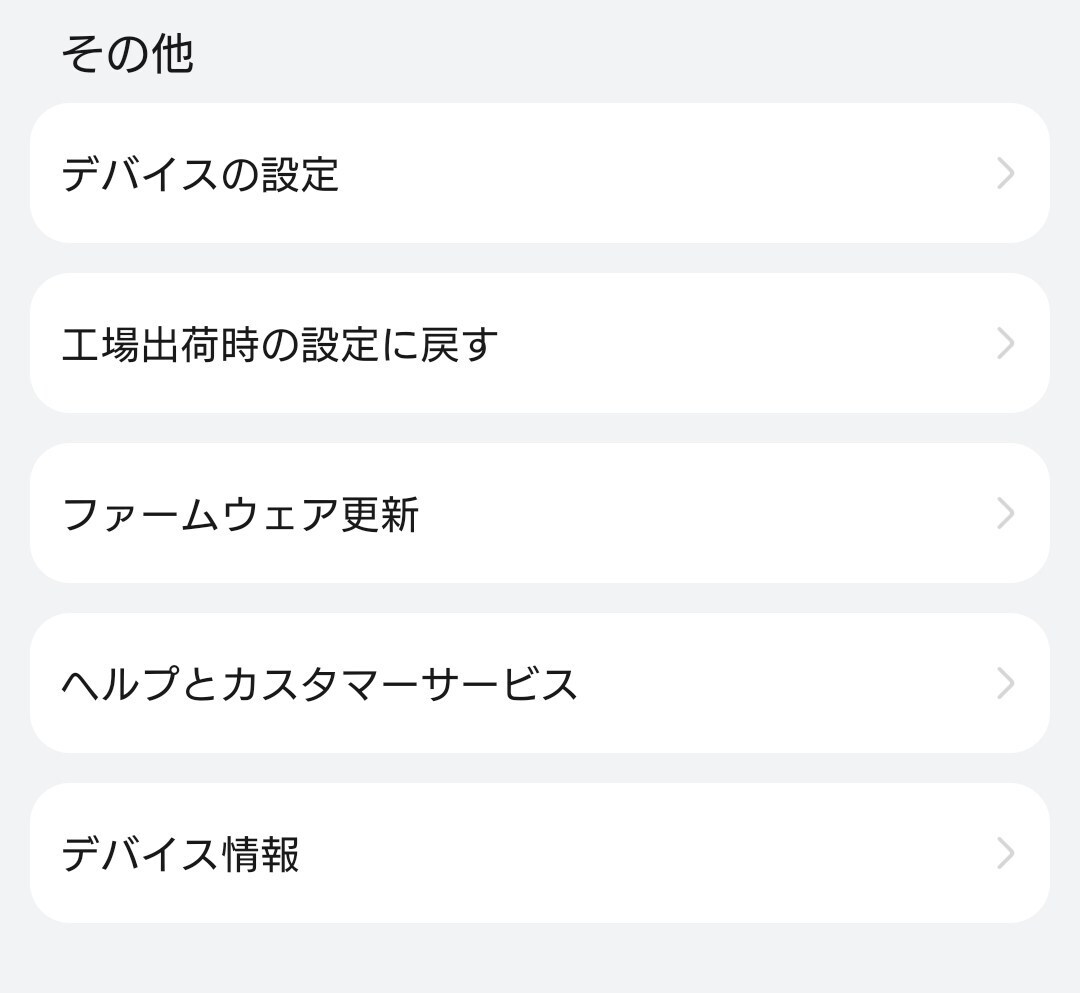Expand the device info card (デバイス情報)
The image size is (1080, 993).
pyautogui.click(x=540, y=853)
